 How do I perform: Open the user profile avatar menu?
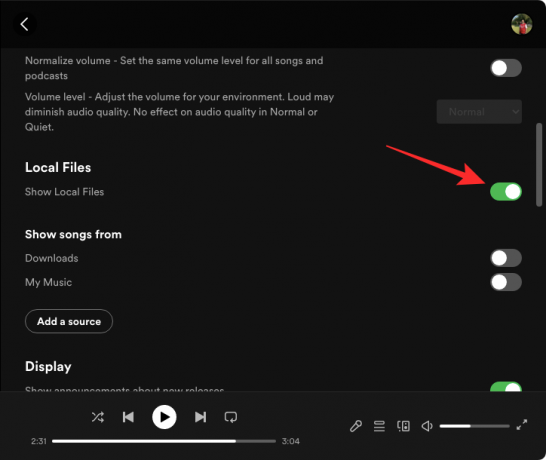(521, 24)
